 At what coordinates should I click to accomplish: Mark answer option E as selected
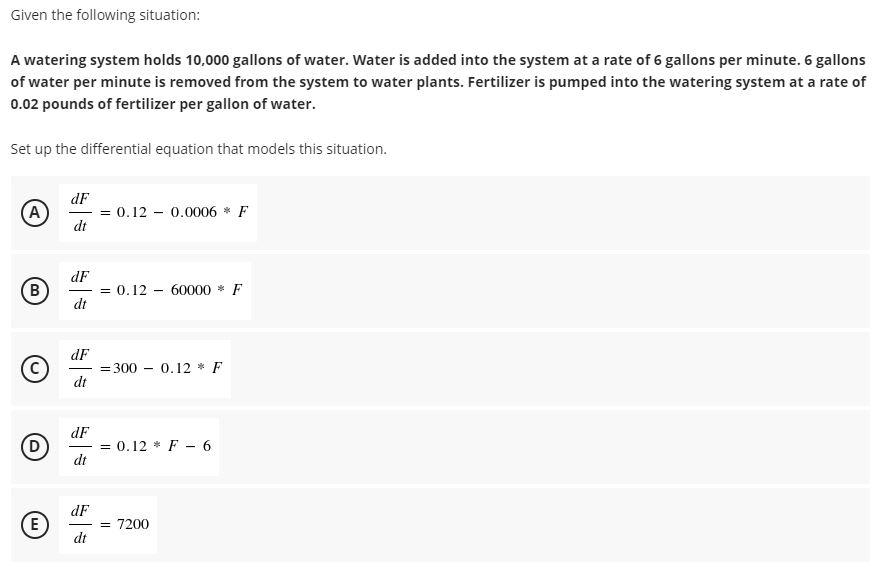tap(34, 524)
